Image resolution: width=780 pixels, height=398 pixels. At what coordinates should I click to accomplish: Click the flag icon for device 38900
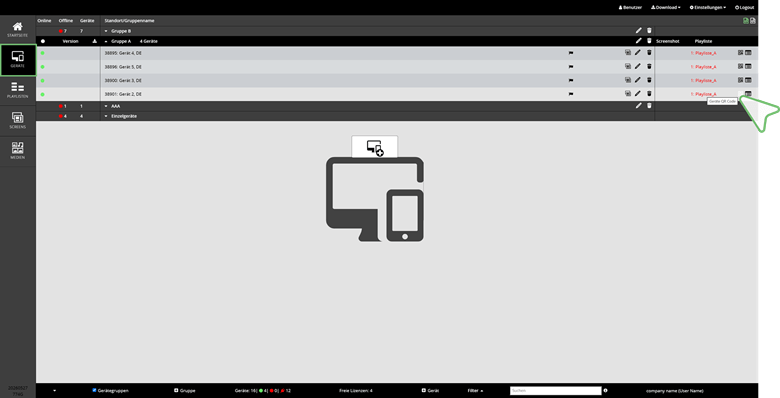571,80
